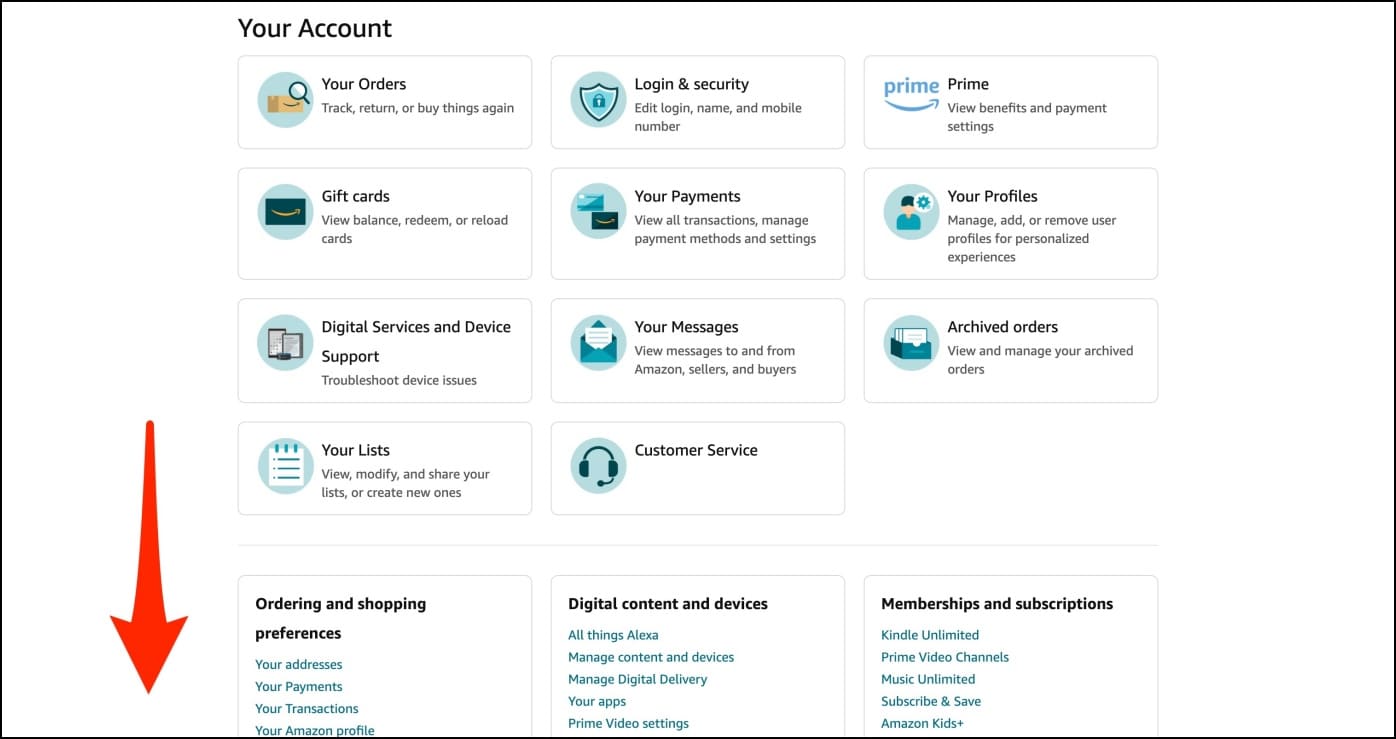Screen dimensions: 1396x739
Task: Open Amazon Kids+ link
Action: point(922,723)
